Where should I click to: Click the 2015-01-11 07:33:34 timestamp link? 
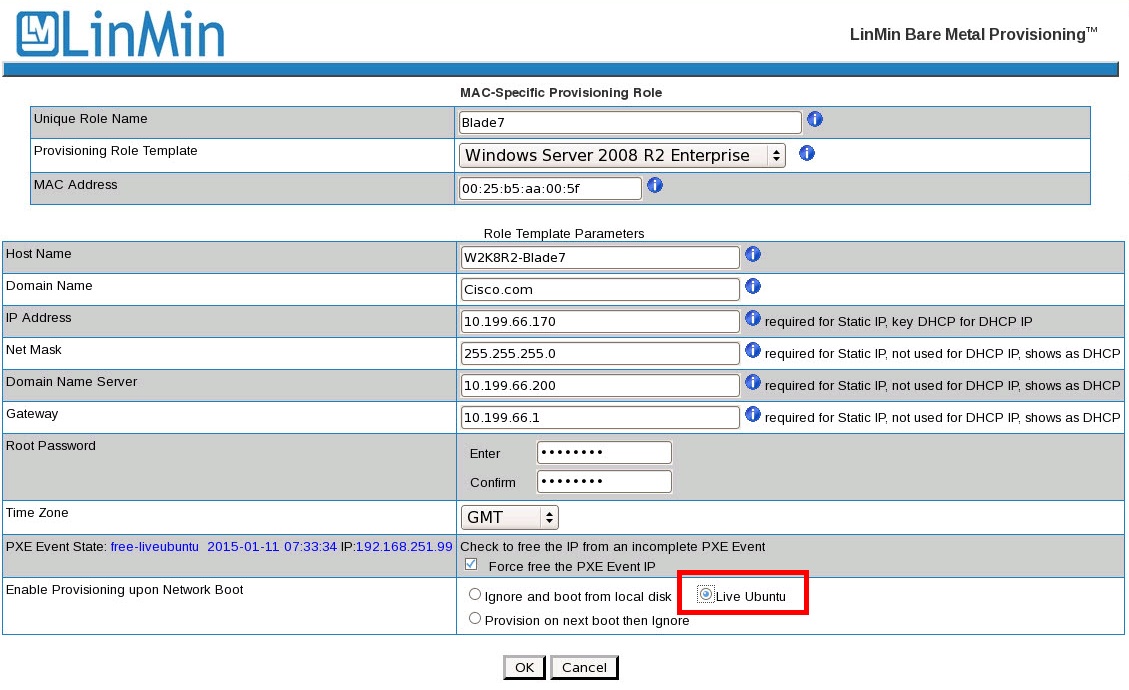click(x=272, y=547)
